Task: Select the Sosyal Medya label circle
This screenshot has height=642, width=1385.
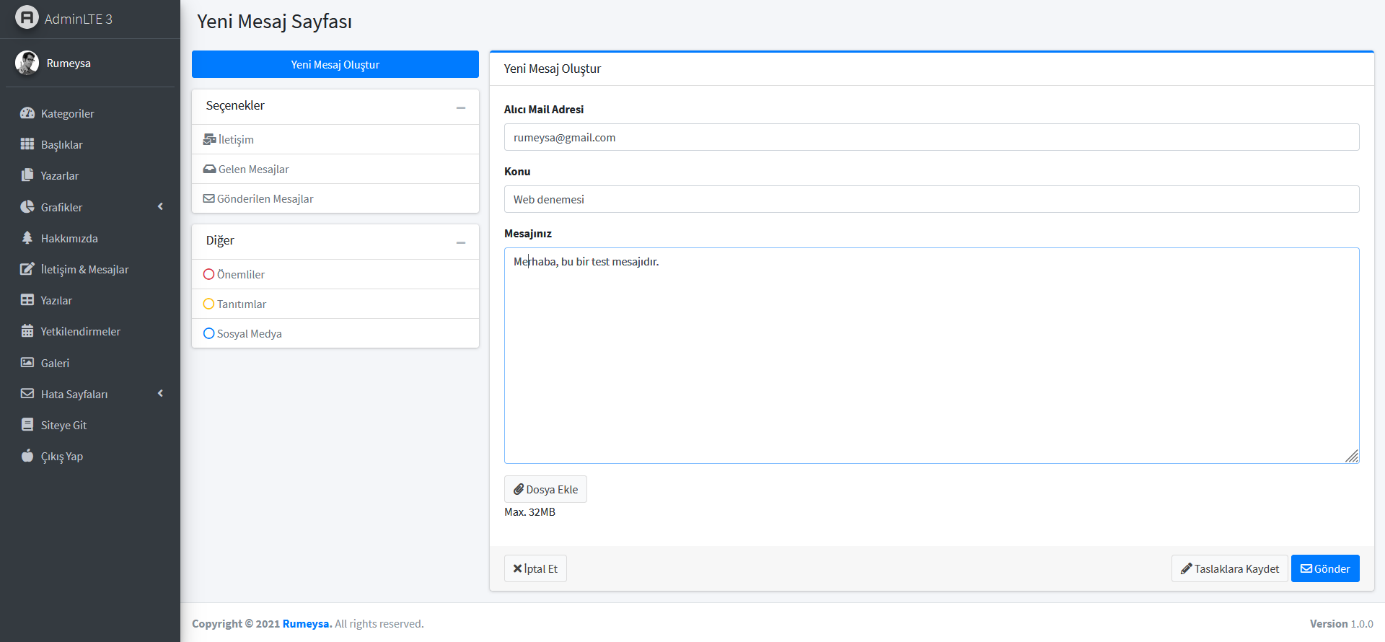Action: [208, 333]
